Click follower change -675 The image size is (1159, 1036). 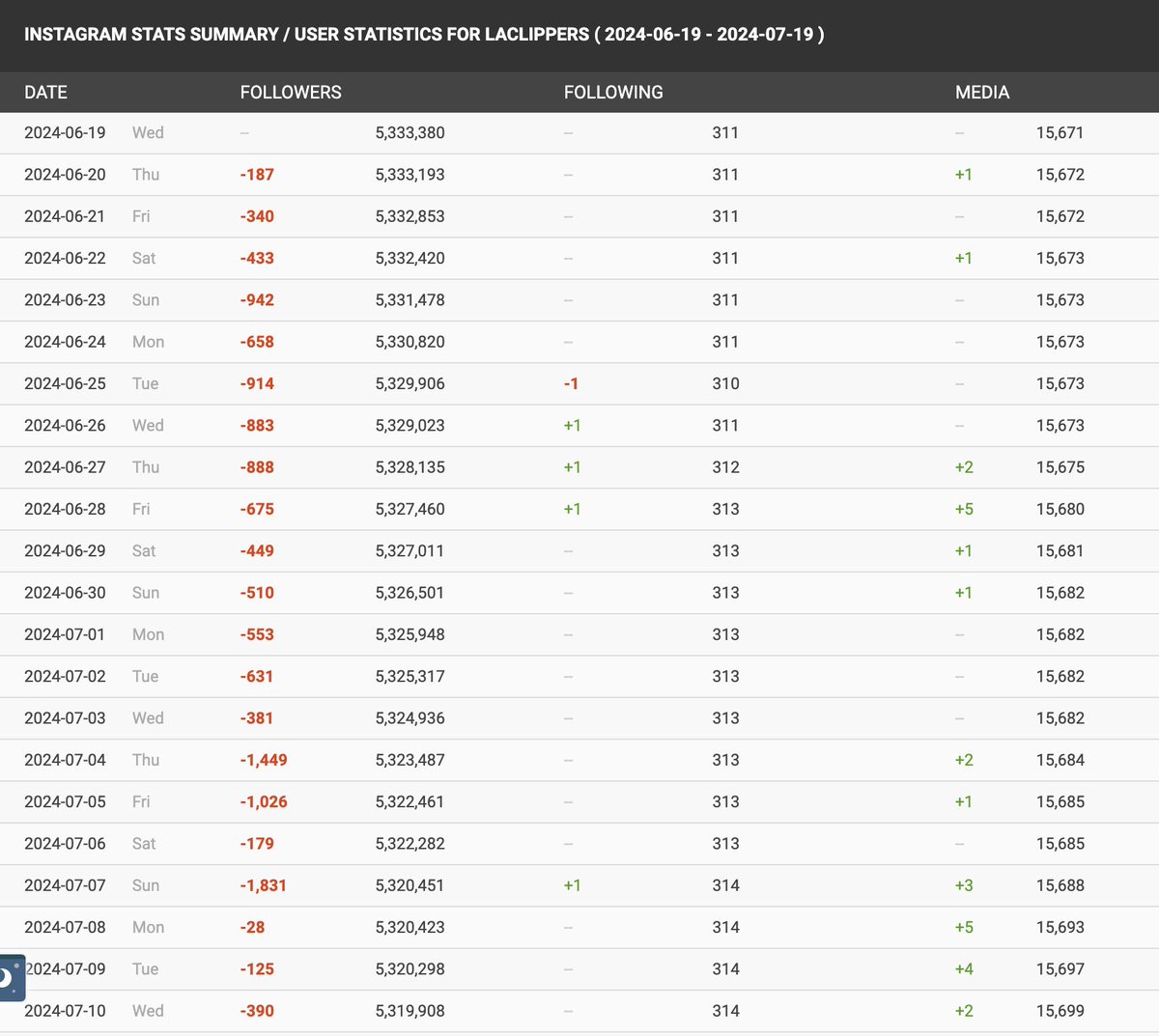(257, 509)
